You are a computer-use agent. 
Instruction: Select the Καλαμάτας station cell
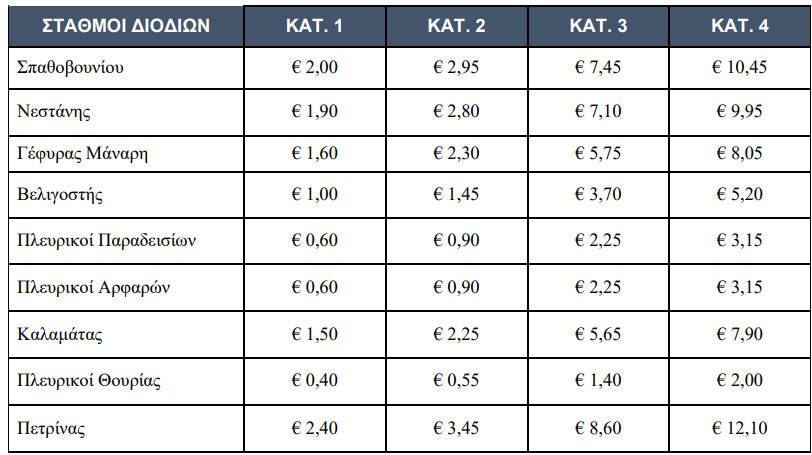[61, 335]
